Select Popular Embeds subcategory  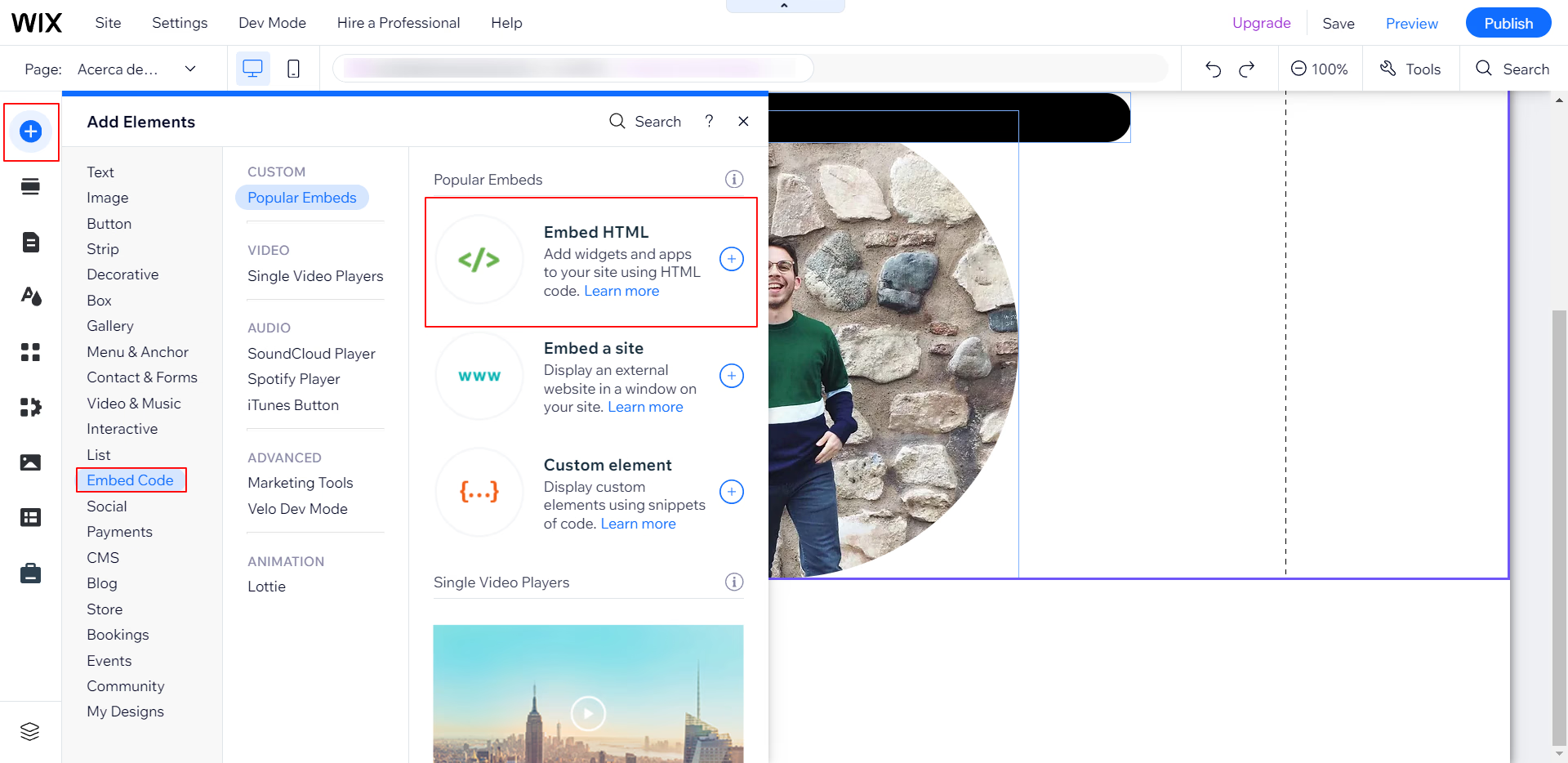(302, 198)
